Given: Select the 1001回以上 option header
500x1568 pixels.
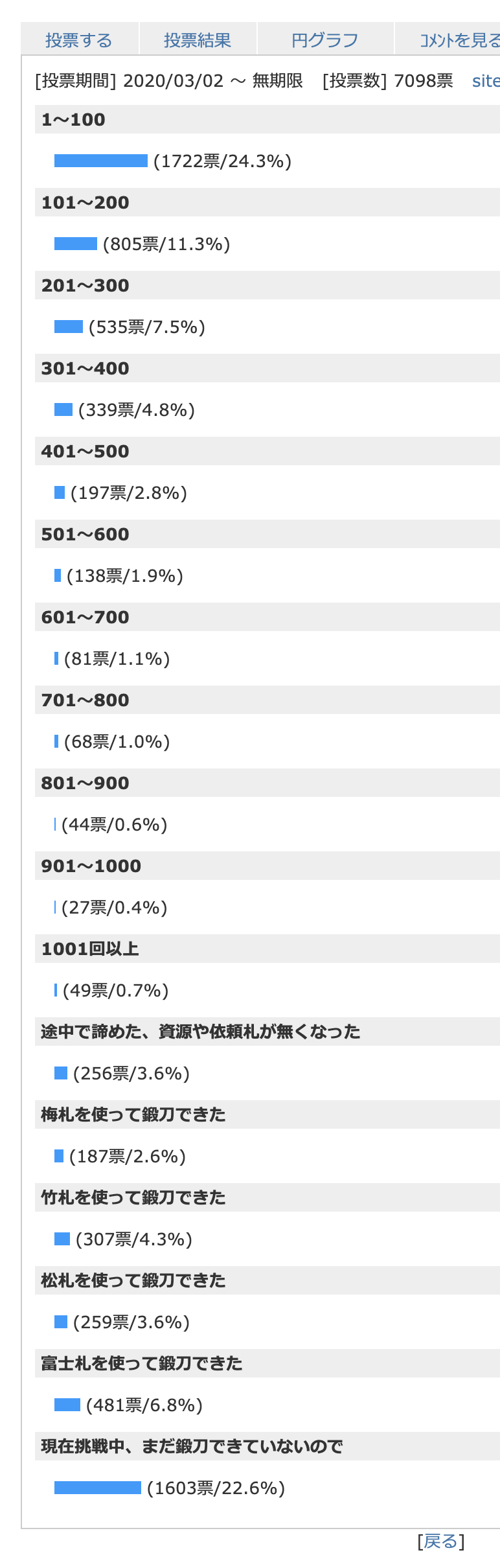Looking at the screenshot, I should click(267, 949).
